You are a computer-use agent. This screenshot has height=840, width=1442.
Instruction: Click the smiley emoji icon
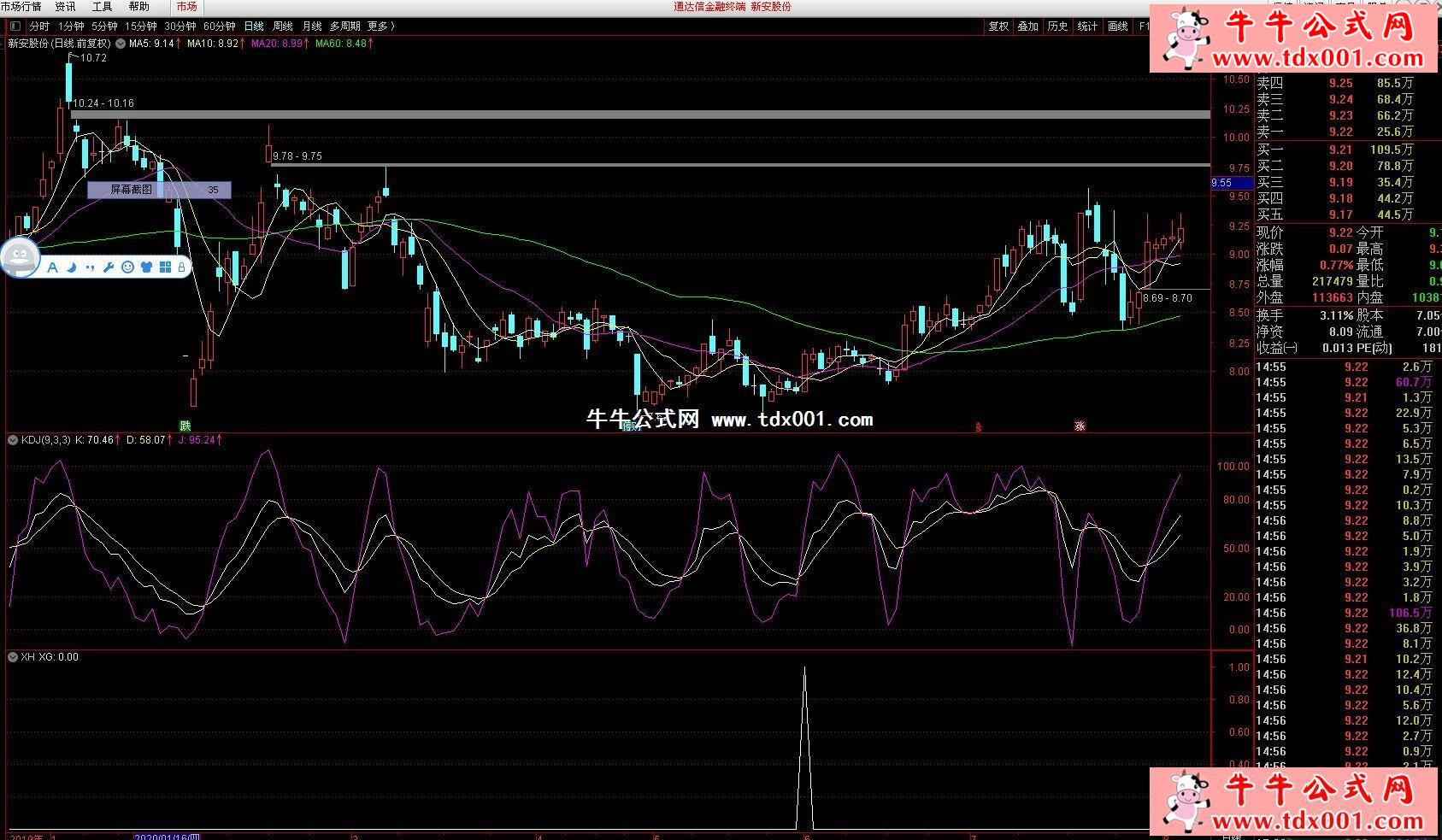point(127,267)
